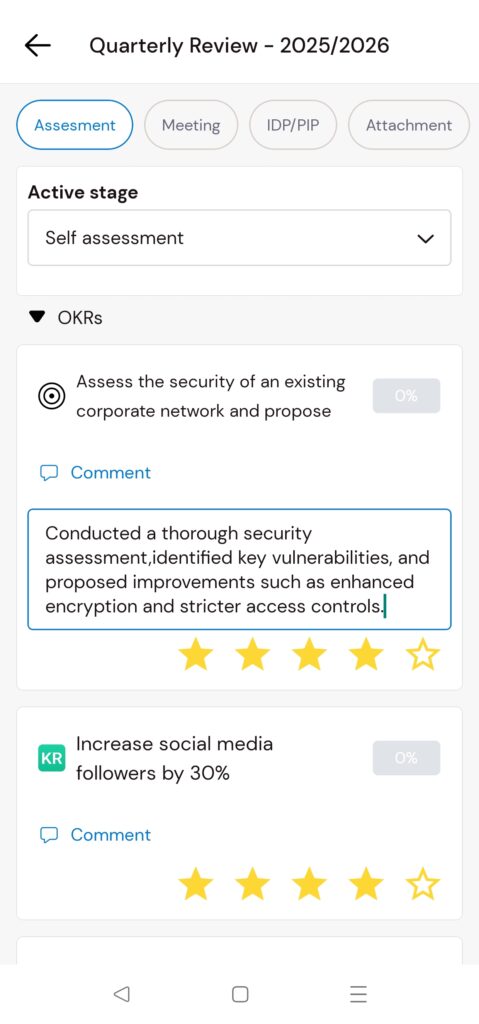Screen dimensions: 479x1024
Task: Click the objective target icon
Action: tap(52, 396)
